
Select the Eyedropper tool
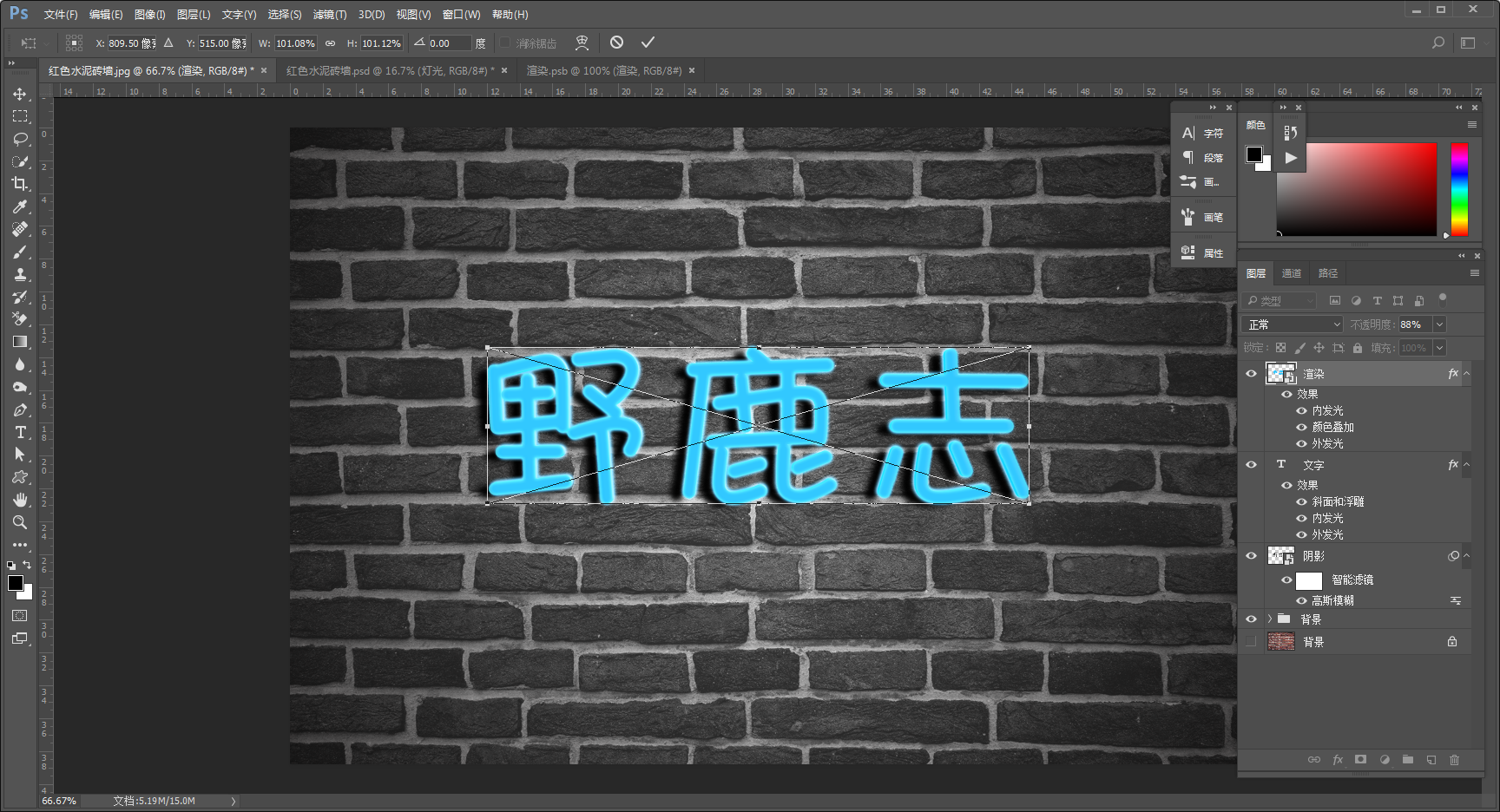20,206
